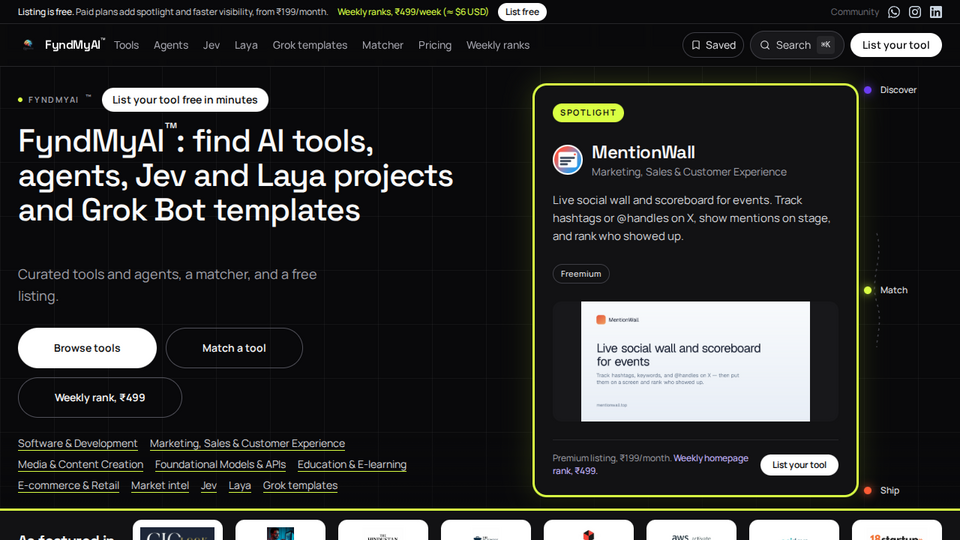The height and width of the screenshot is (540, 960).
Task: Click the AWS Activate featured logo card
Action: tap(691, 530)
